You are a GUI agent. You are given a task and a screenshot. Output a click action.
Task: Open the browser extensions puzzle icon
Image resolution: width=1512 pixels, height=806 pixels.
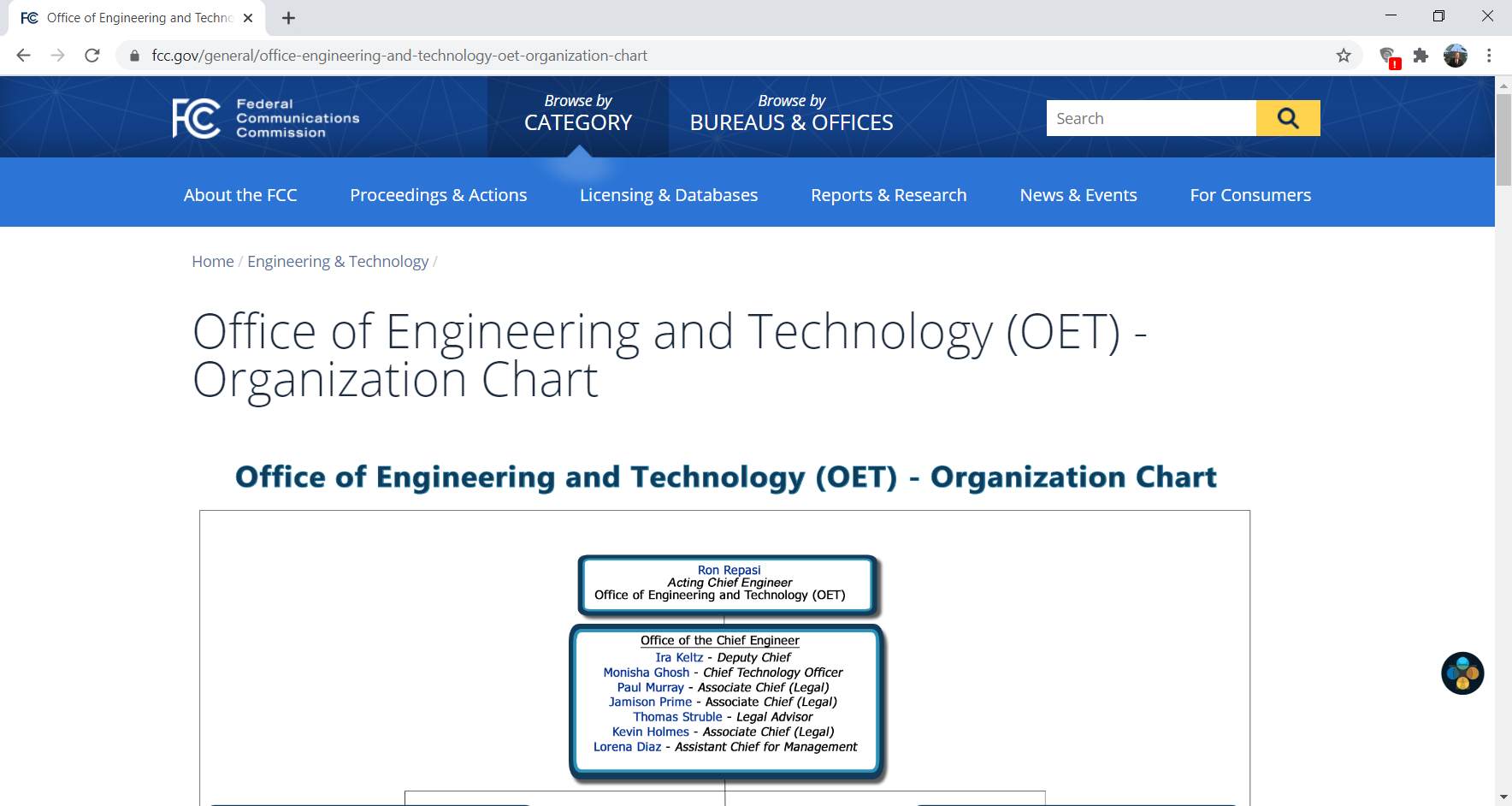coord(1420,56)
